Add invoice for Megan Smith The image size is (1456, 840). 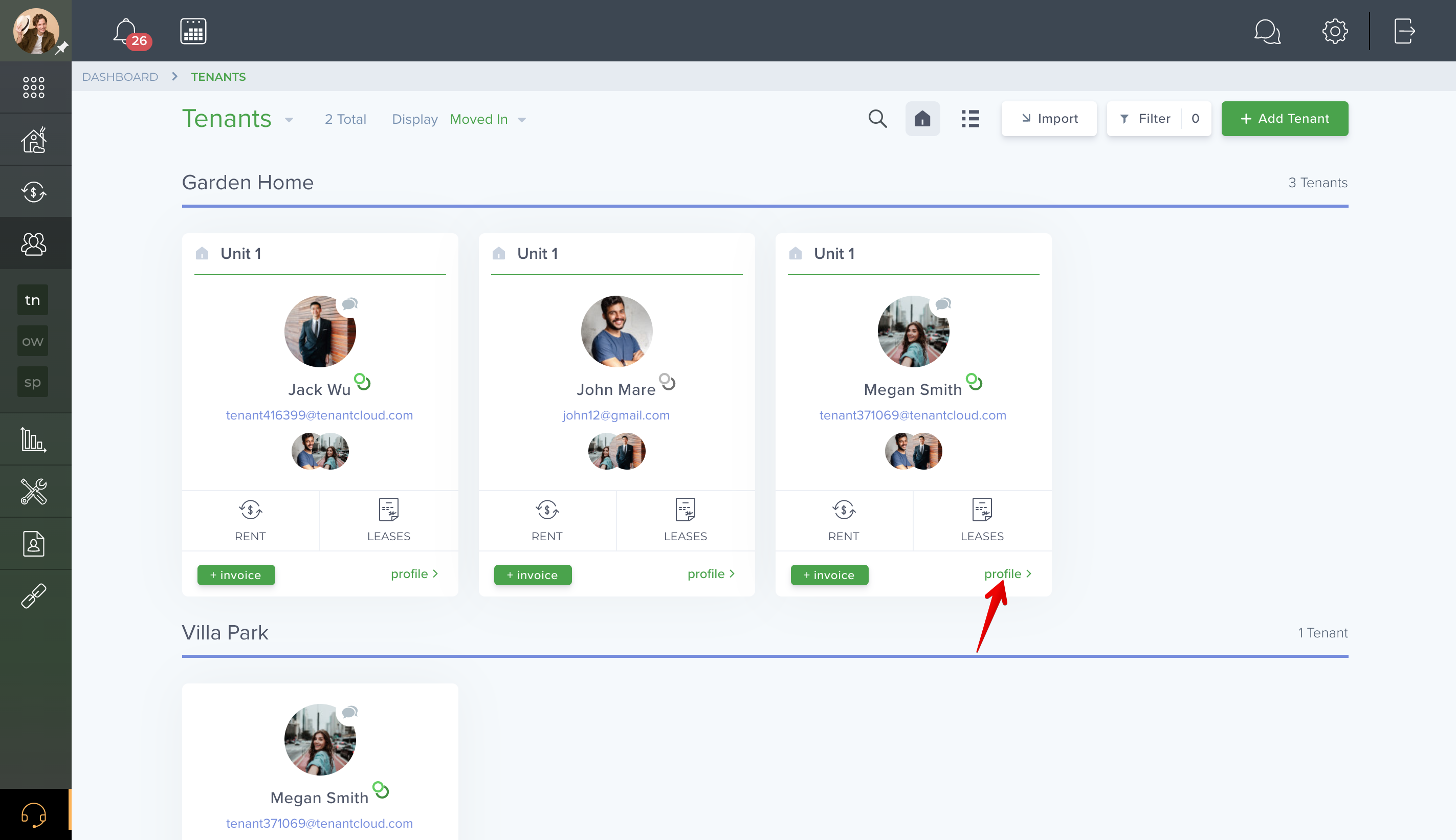[x=829, y=575]
